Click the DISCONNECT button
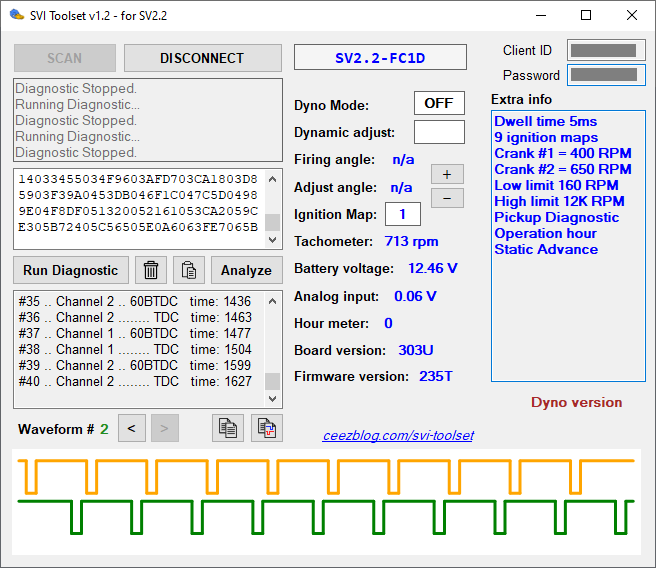Image resolution: width=656 pixels, height=568 pixels. [202, 58]
